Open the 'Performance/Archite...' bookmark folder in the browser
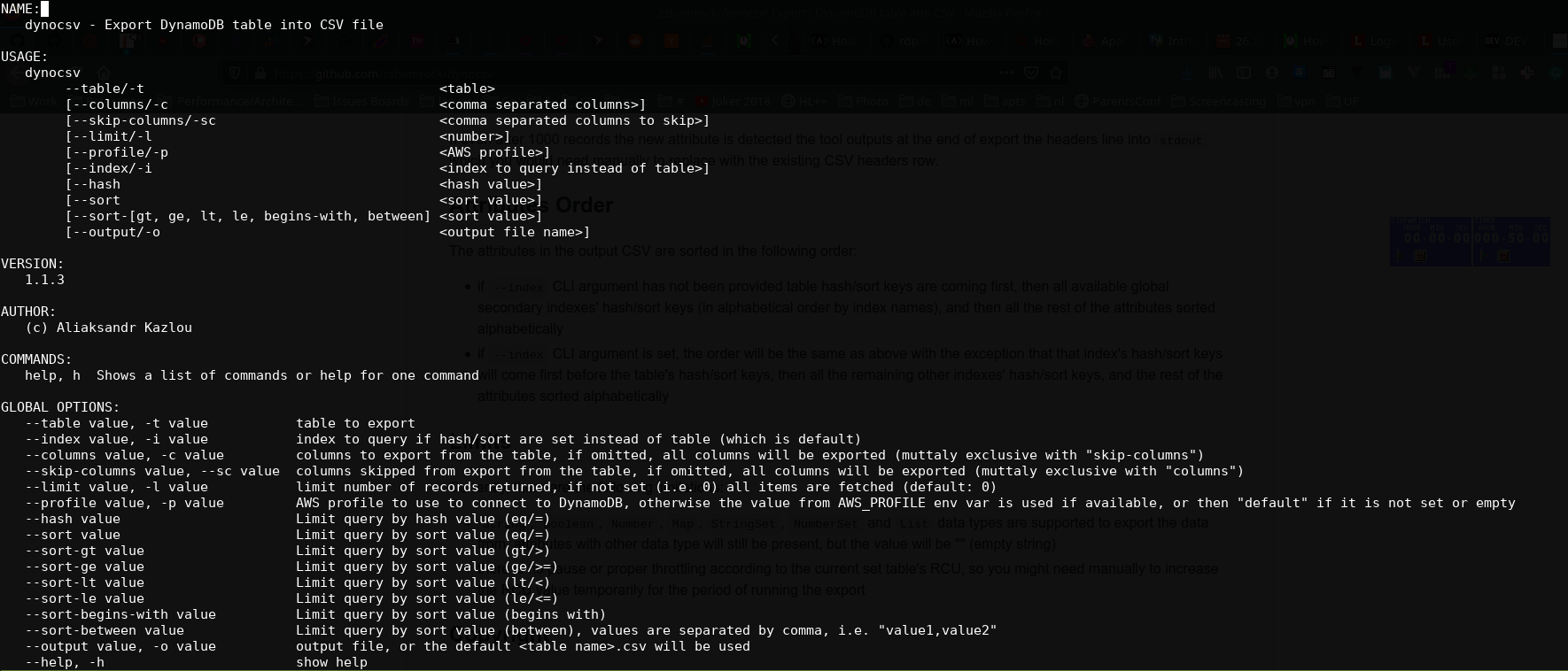1568x671 pixels. click(228, 101)
